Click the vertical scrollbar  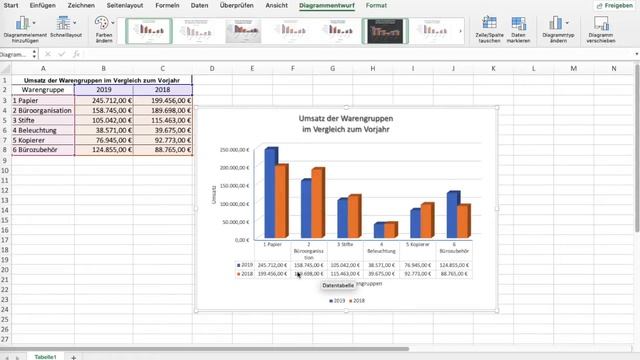(x=637, y=148)
